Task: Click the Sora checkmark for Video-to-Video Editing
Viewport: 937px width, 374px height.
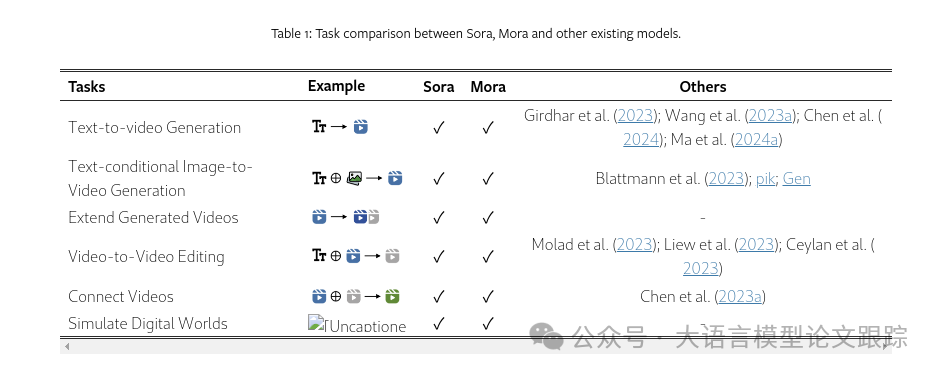Action: (439, 256)
